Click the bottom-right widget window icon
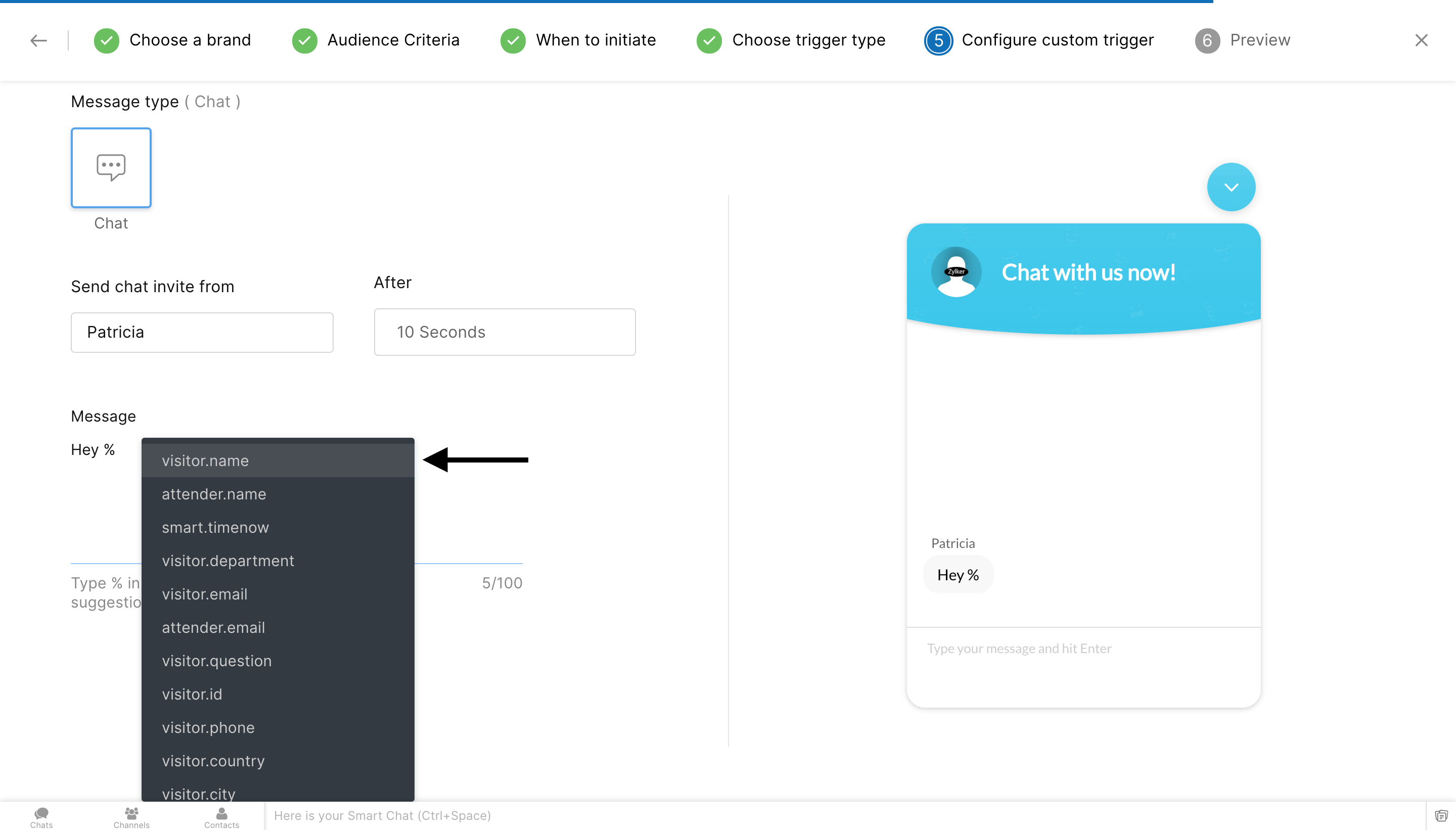1456x830 pixels. coord(1441,816)
